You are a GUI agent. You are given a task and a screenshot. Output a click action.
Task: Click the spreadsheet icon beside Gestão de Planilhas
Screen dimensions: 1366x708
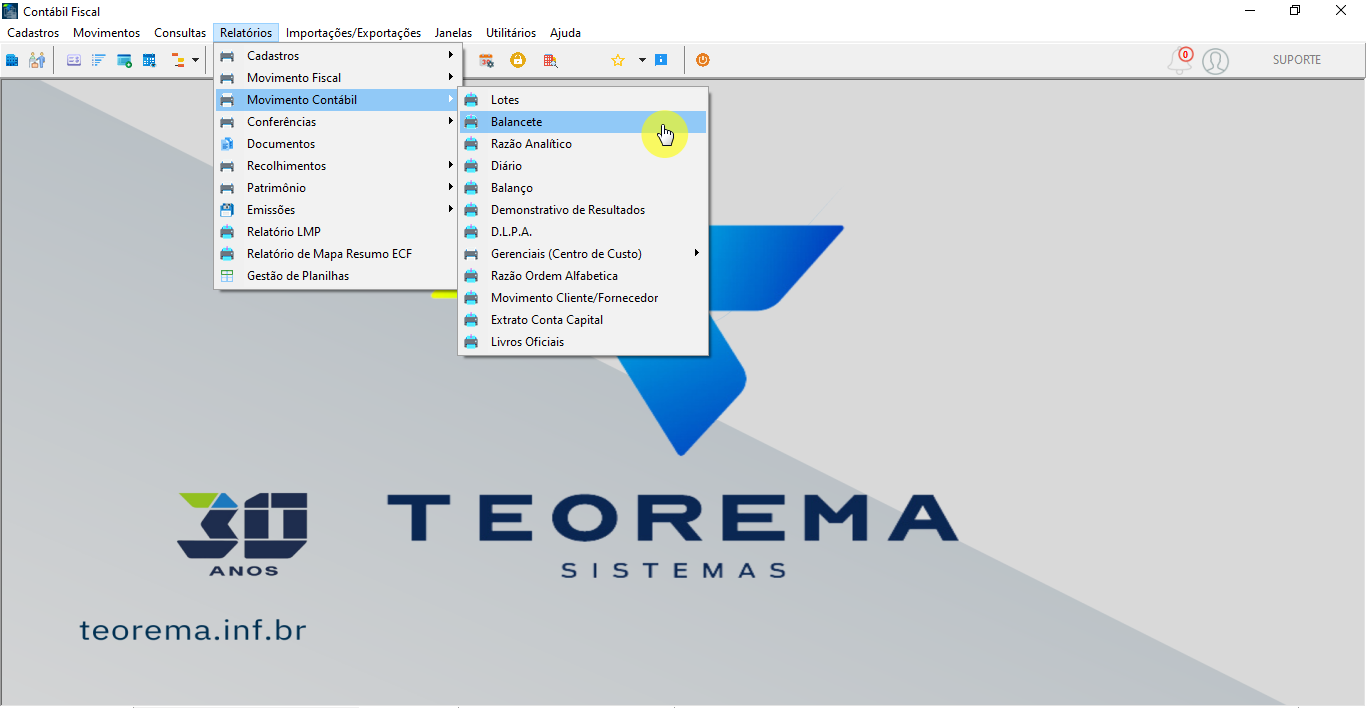(x=227, y=276)
